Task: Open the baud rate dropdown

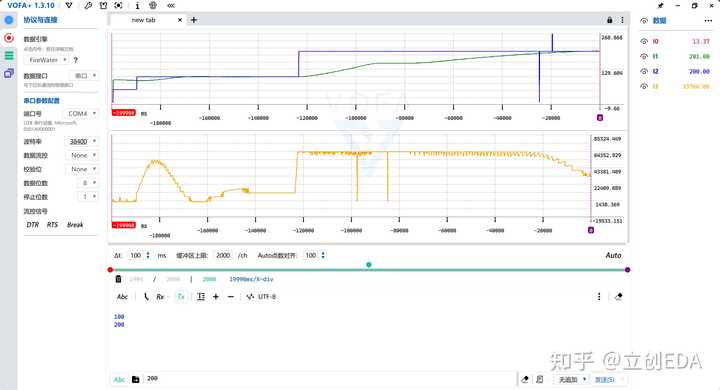Action: pos(81,141)
